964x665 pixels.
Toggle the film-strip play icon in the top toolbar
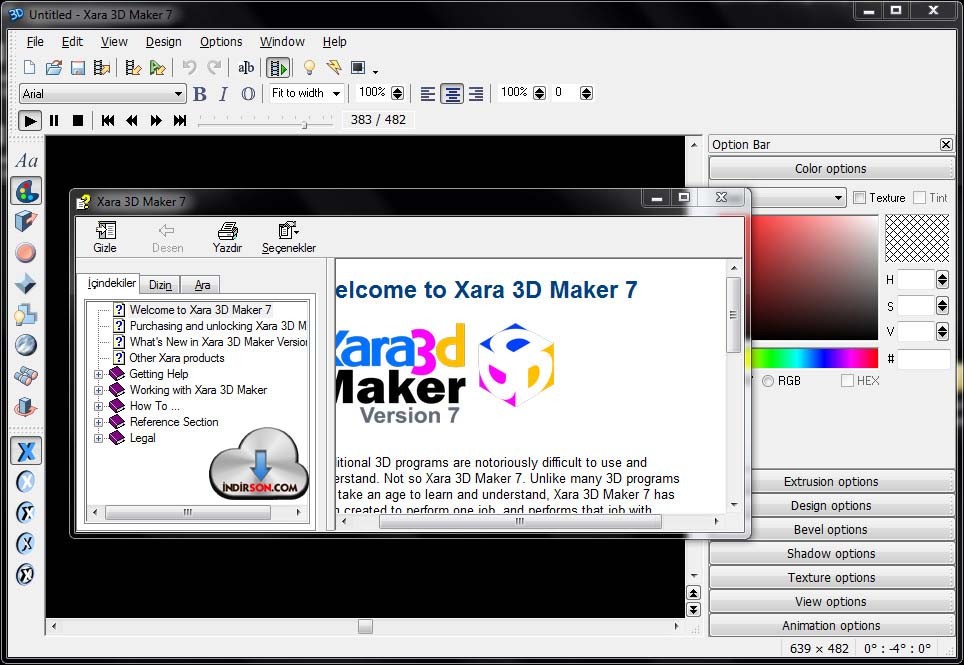pos(279,68)
